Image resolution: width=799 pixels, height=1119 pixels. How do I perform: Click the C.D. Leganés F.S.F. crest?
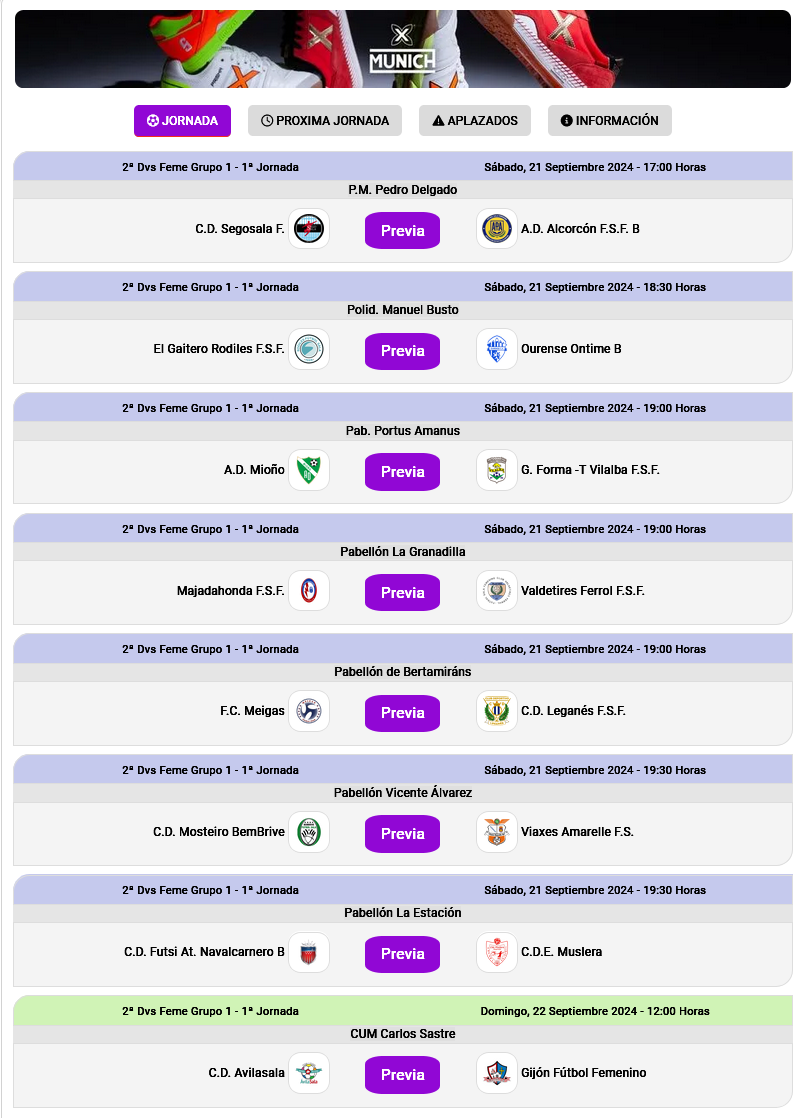[x=497, y=711]
